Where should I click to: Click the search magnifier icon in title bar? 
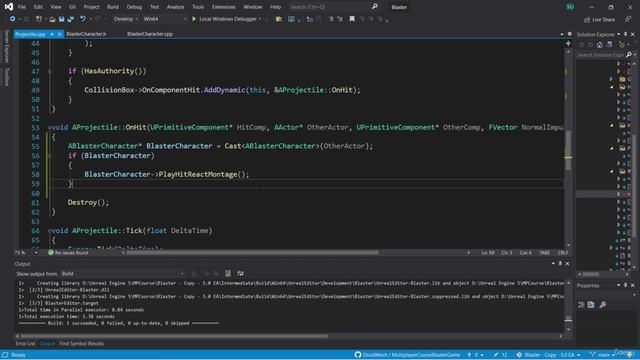tap(374, 7)
